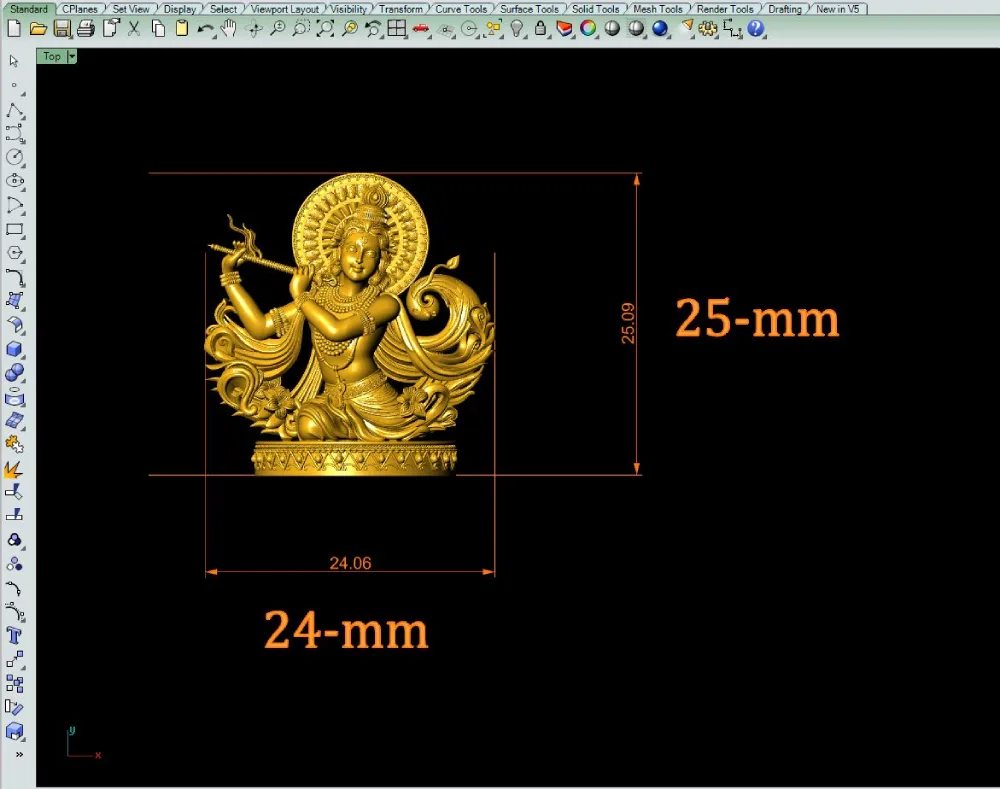Select the Standard toolbar tab
The height and width of the screenshot is (790, 1000).
pyautogui.click(x=29, y=9)
